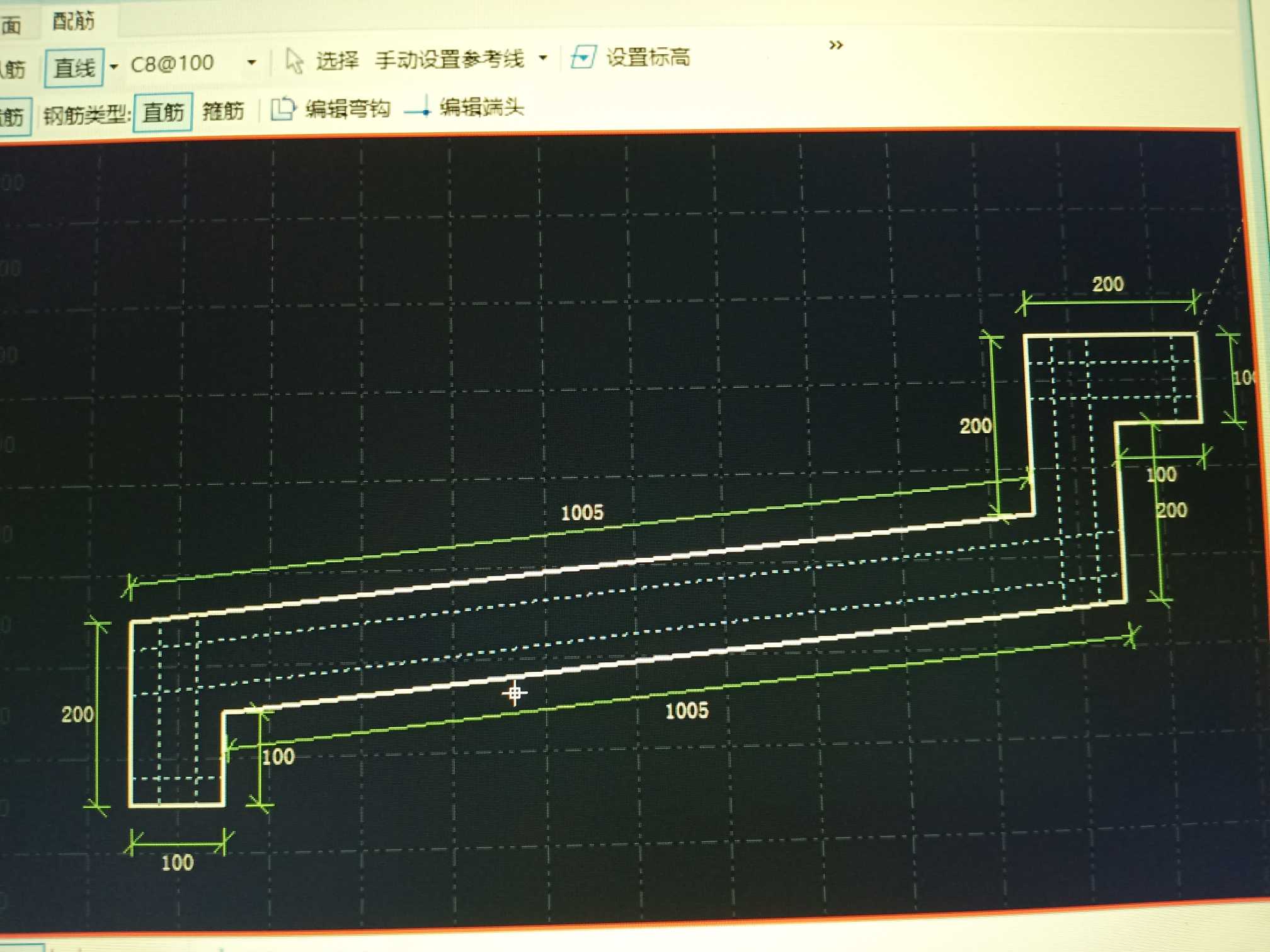Image resolution: width=1270 pixels, height=952 pixels.
Task: Click the 编辑端头 label
Action: click(482, 106)
